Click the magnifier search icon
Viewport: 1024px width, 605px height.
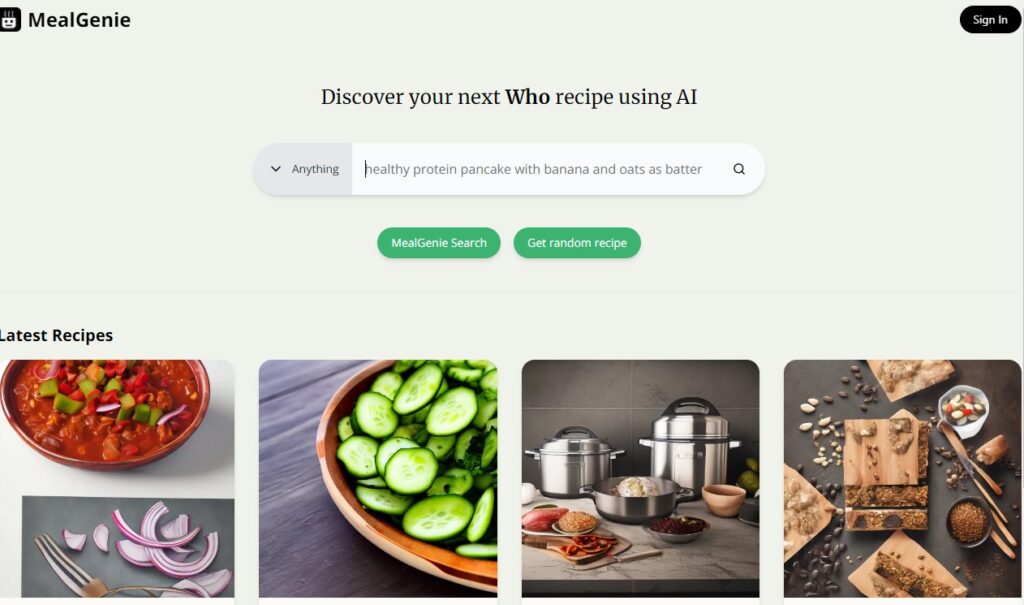[739, 169]
